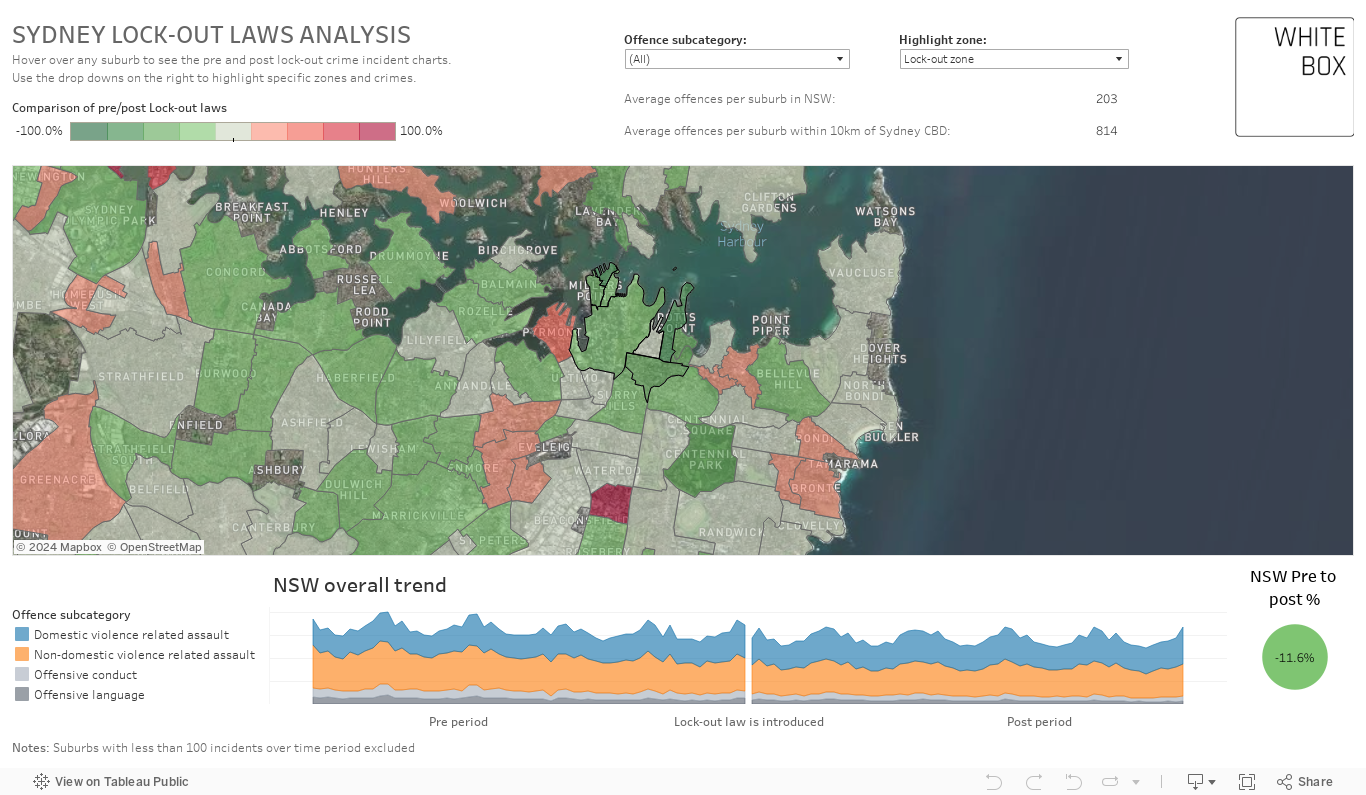The width and height of the screenshot is (1366, 795).
Task: Click the Marrickville suburb label
Action: coord(417,516)
